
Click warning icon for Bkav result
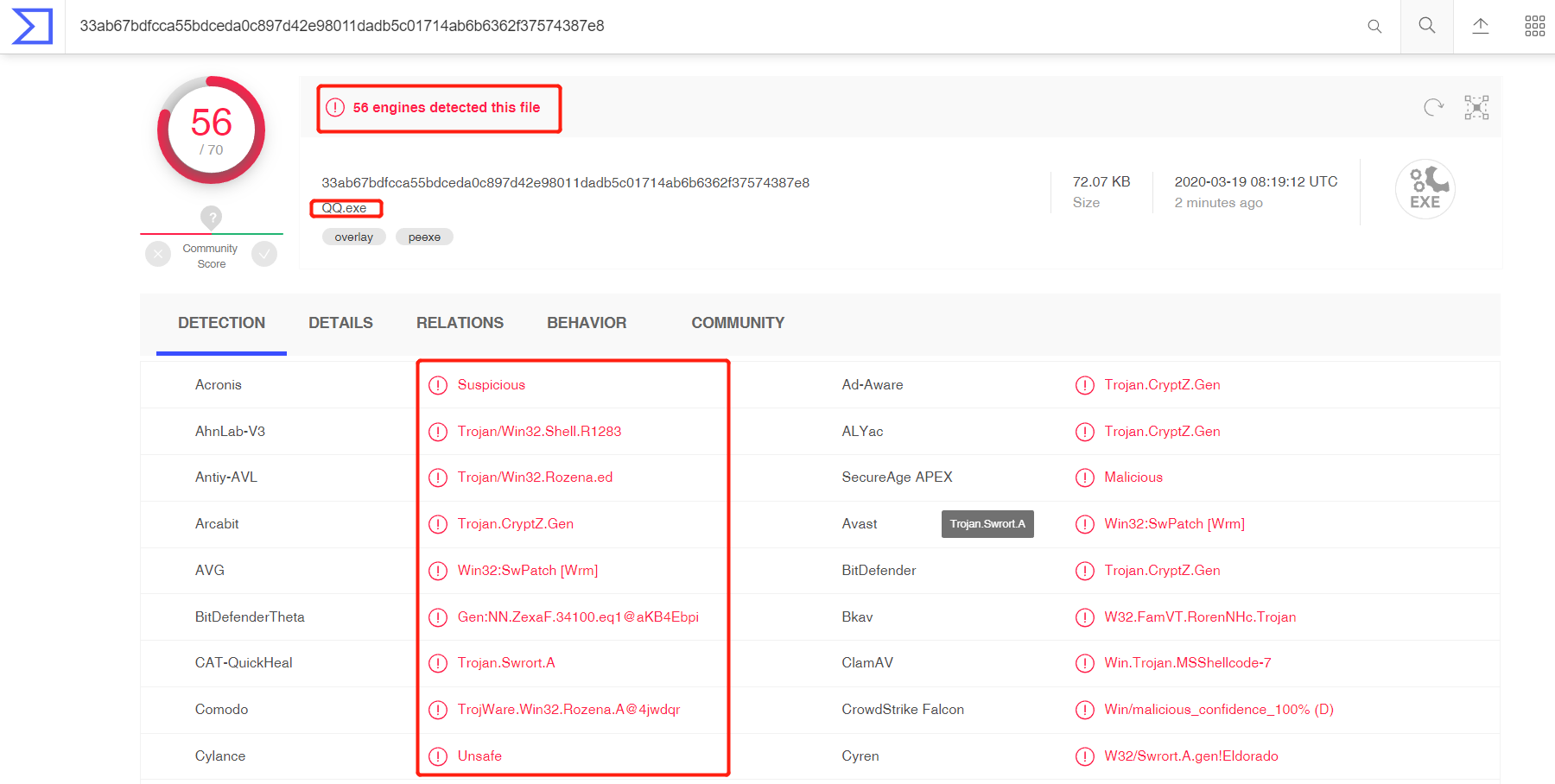coord(1084,617)
